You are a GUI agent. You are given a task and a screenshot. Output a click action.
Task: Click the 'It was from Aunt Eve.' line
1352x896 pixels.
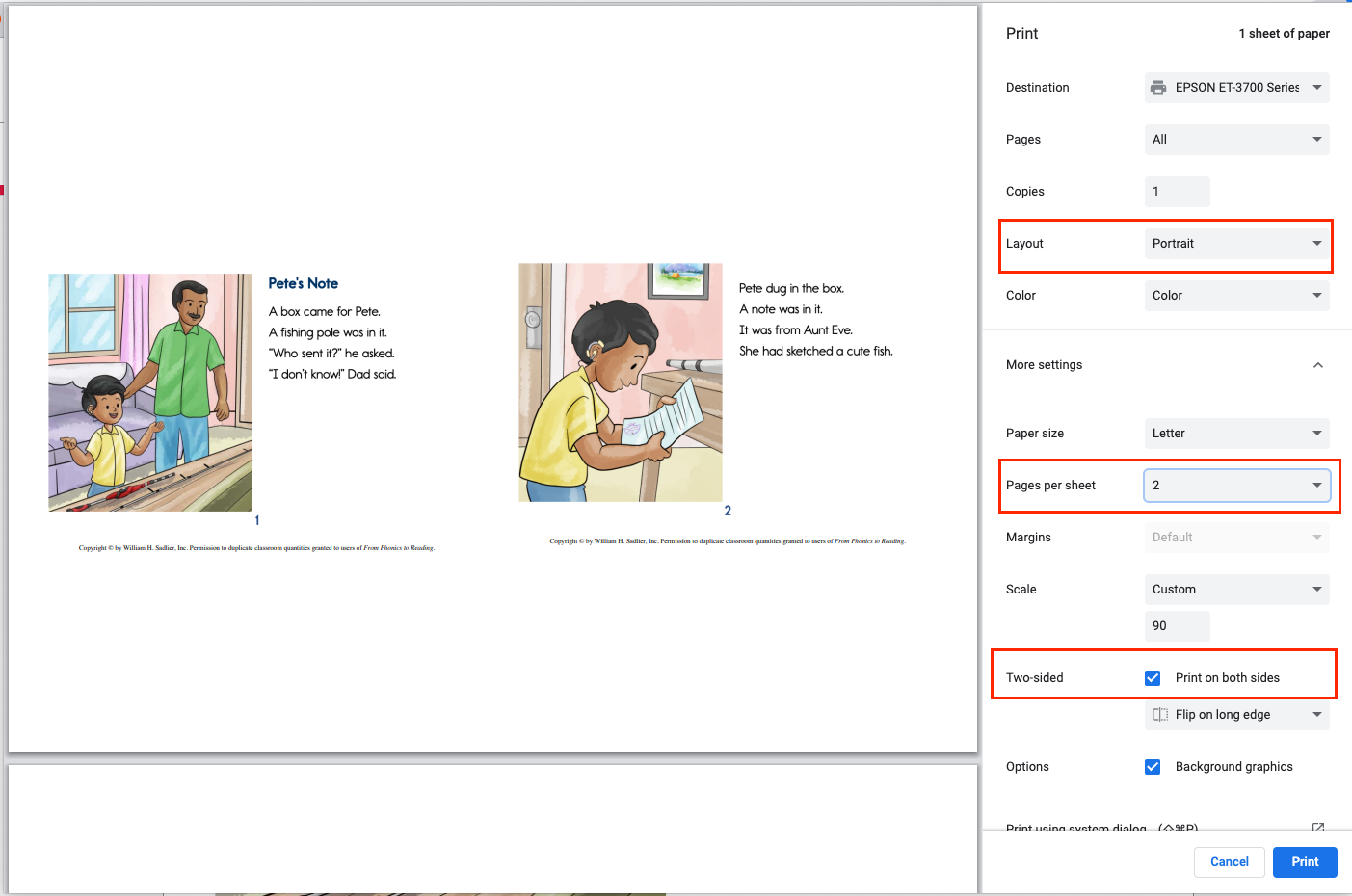tap(796, 329)
